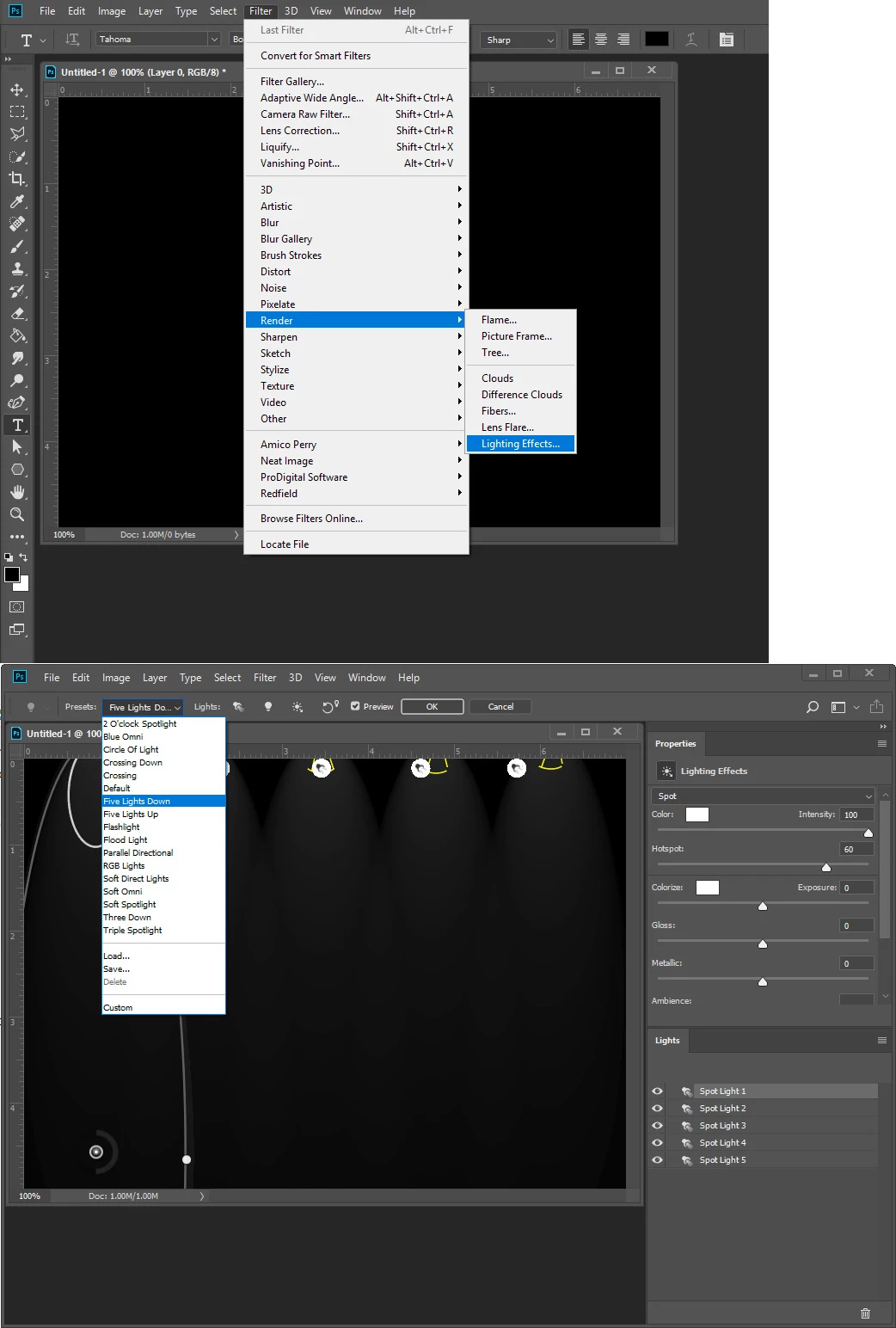896x1328 pixels.
Task: Reset the current light icon
Action: pos(330,707)
